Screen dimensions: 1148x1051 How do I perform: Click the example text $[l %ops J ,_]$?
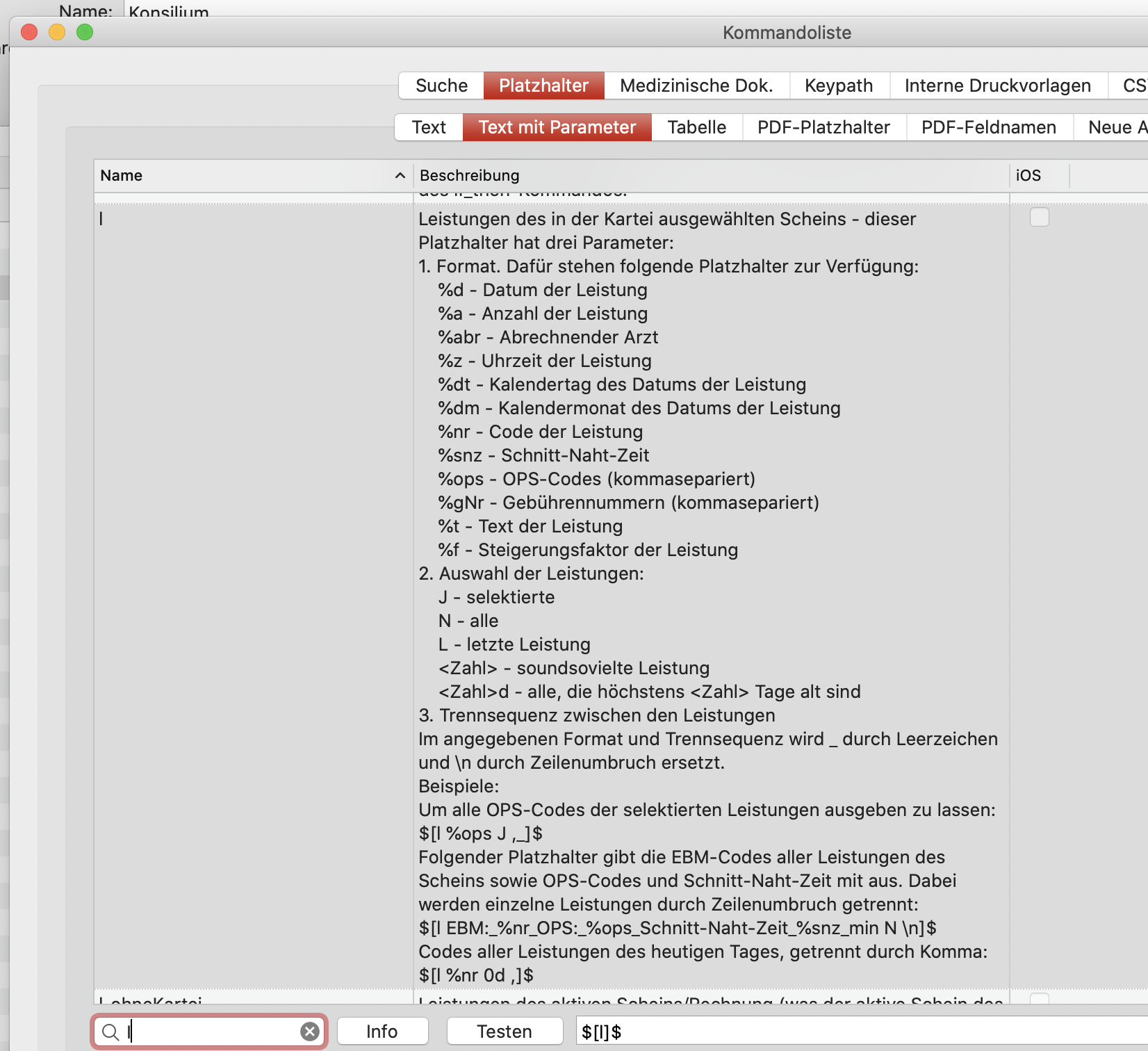(480, 833)
